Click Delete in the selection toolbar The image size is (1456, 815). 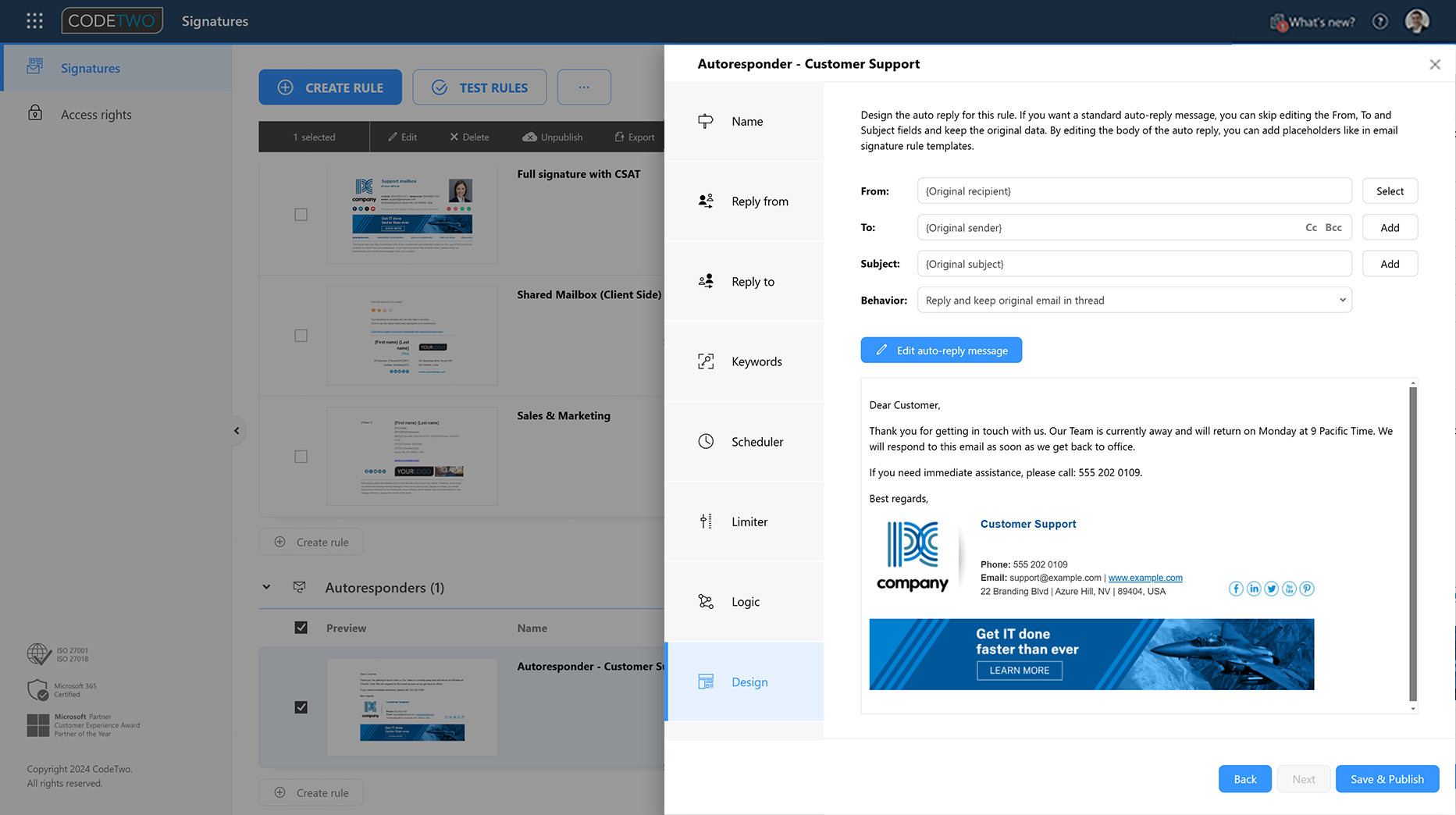pyautogui.click(x=469, y=137)
